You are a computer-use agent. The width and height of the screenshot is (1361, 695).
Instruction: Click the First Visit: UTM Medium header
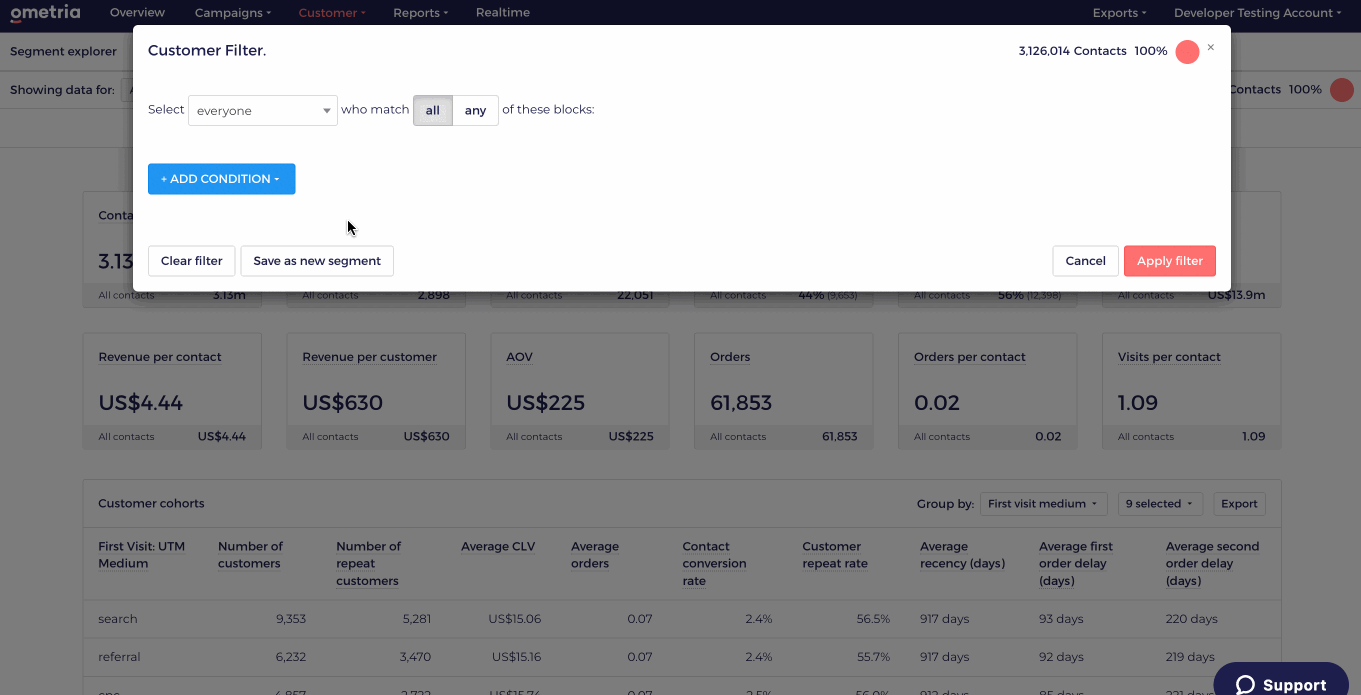(142, 555)
